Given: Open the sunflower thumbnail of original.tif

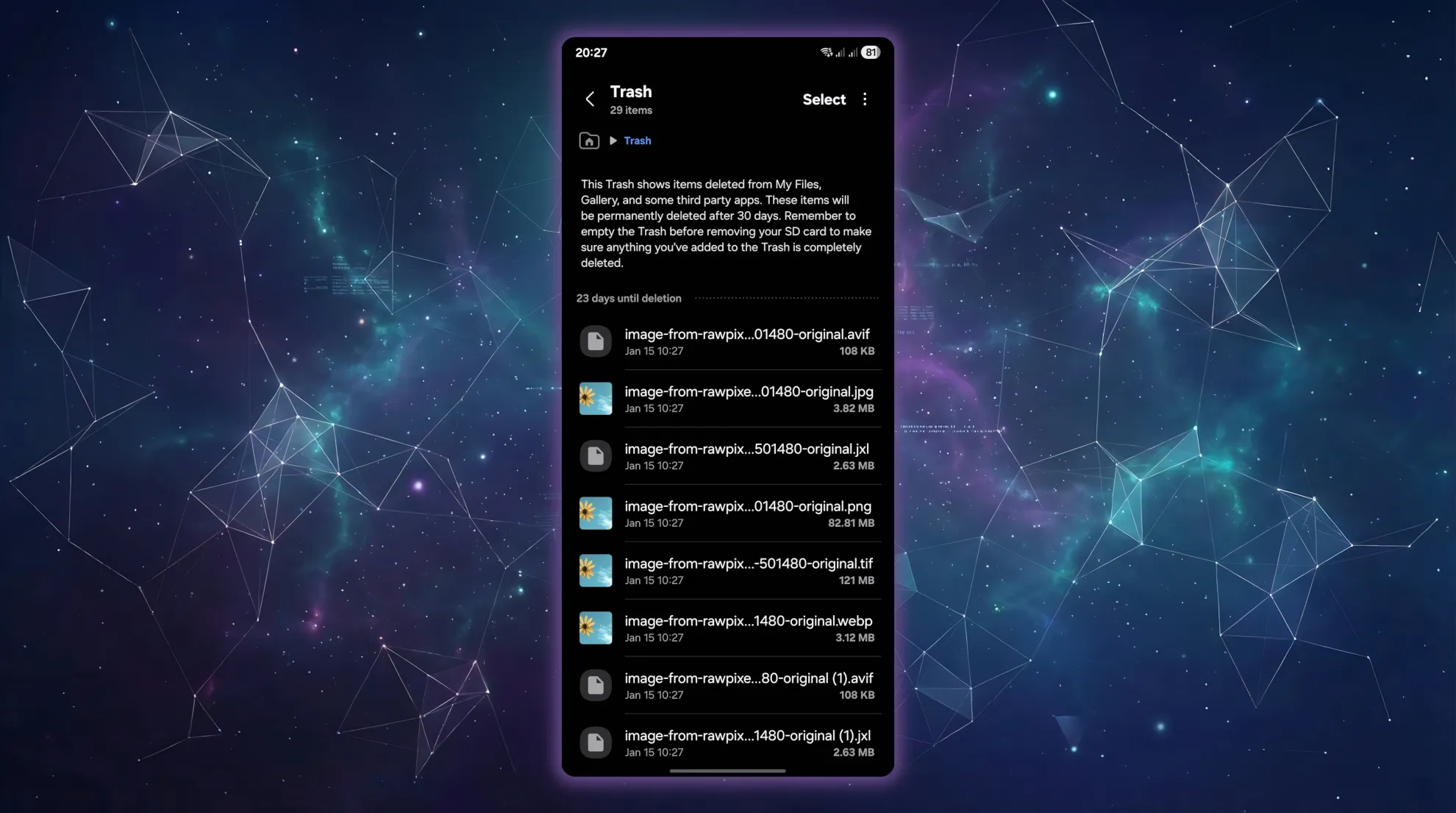Looking at the screenshot, I should [x=596, y=571].
